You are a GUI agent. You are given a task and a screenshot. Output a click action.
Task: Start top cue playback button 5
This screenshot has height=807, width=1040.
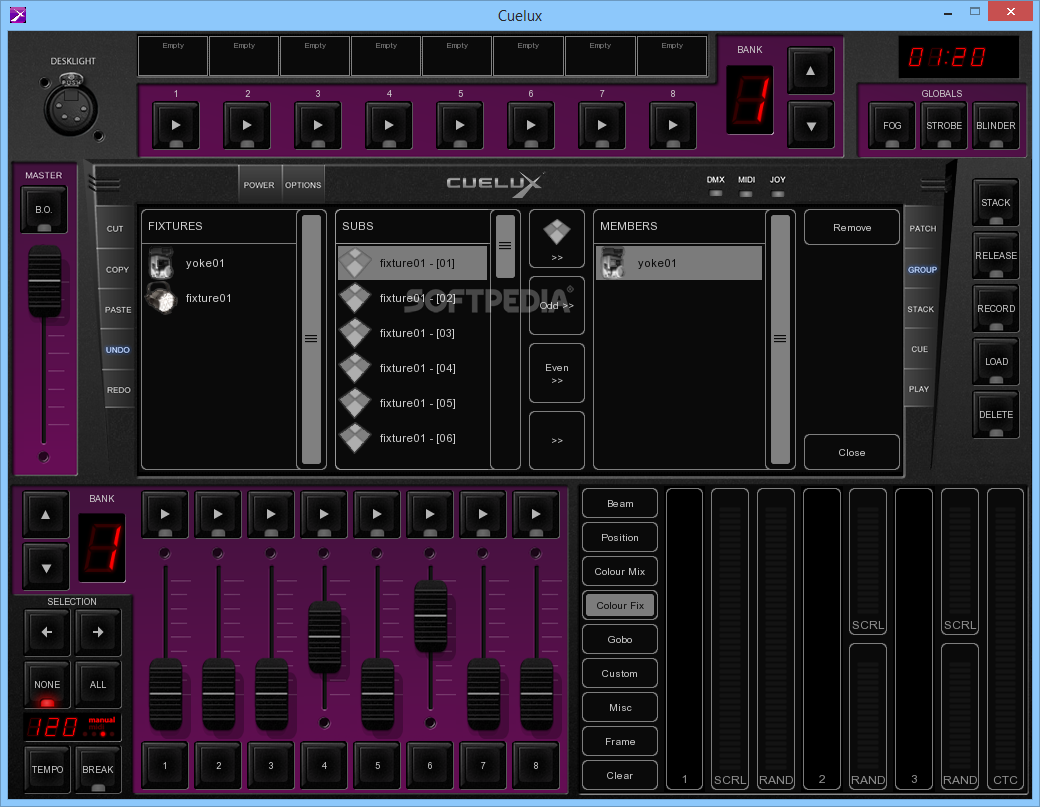click(x=460, y=125)
